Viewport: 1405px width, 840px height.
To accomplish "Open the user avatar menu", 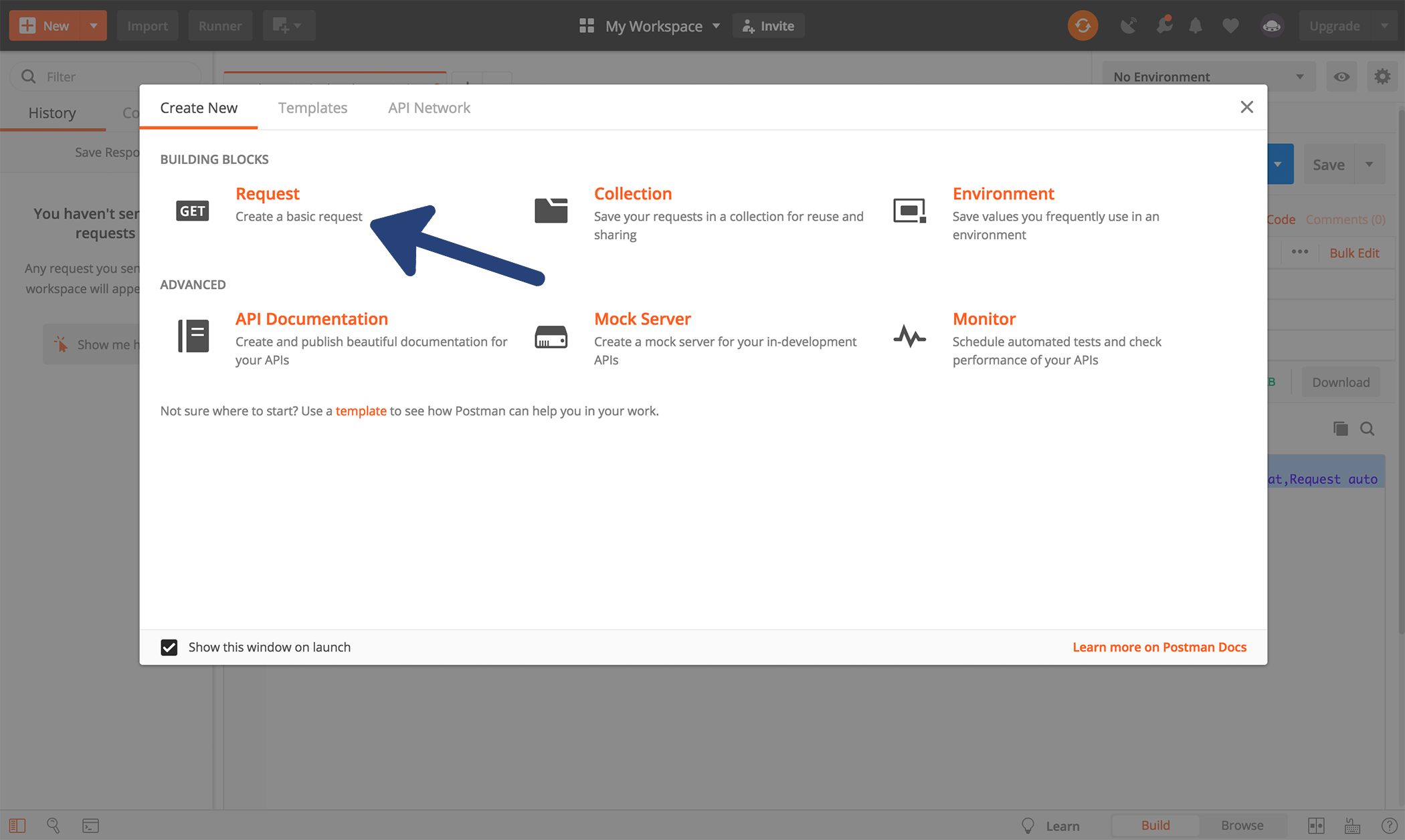I will 1271,26.
